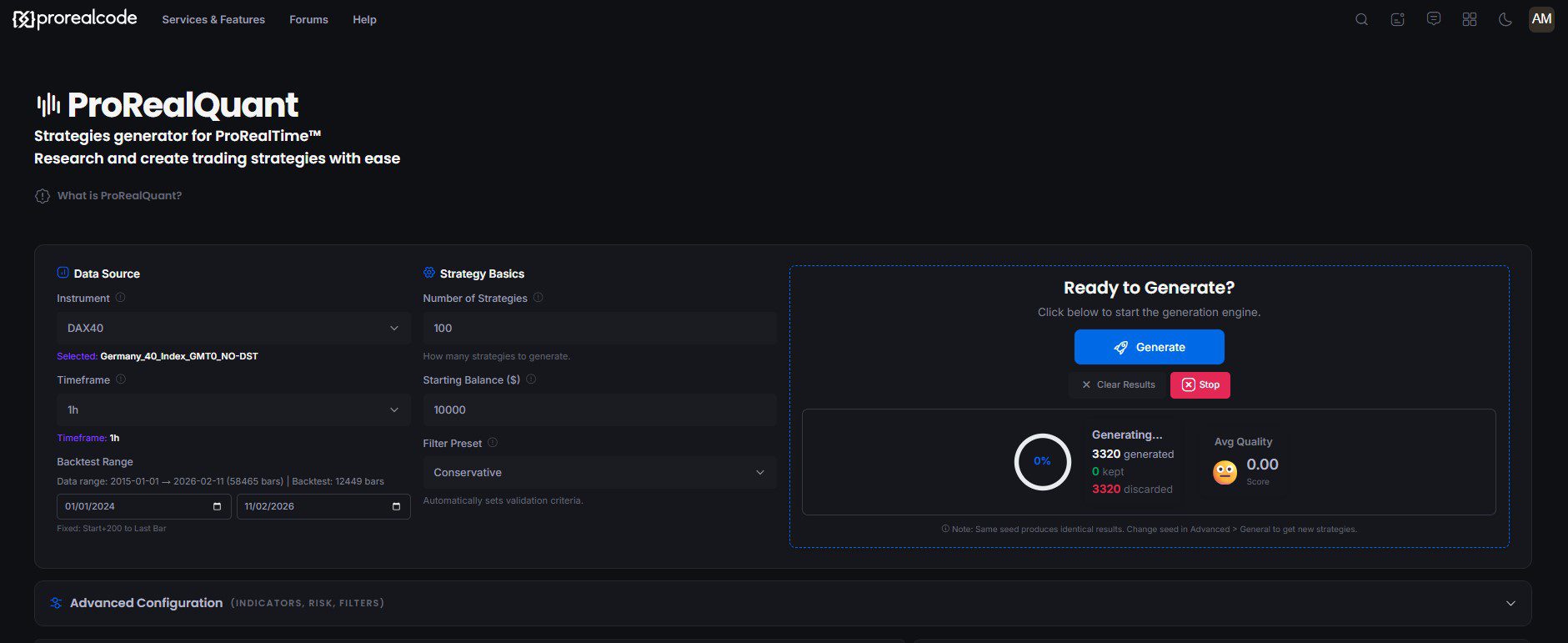Click the '0 kept' count
Viewport: 1568px width, 643px height.
[x=1108, y=471]
